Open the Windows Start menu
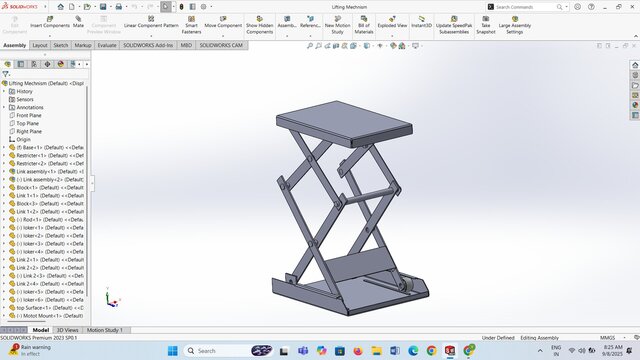Viewport: 640px width, 360px height. [173, 351]
